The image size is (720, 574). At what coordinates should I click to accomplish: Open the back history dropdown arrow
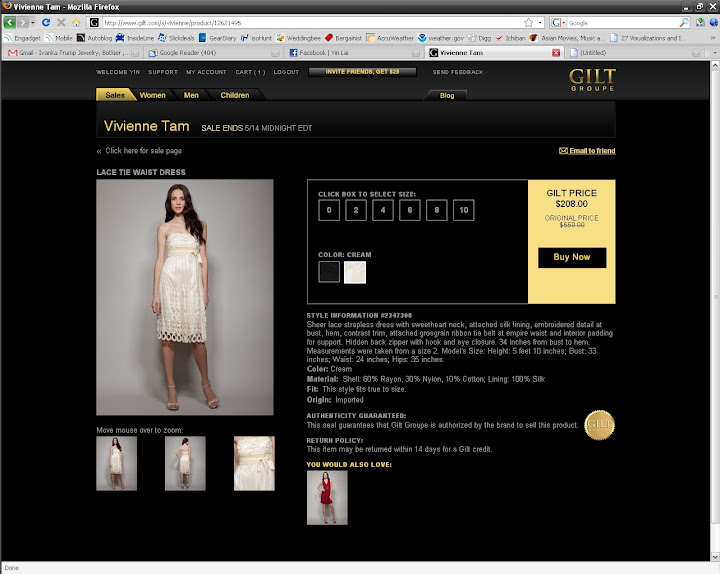[33, 23]
